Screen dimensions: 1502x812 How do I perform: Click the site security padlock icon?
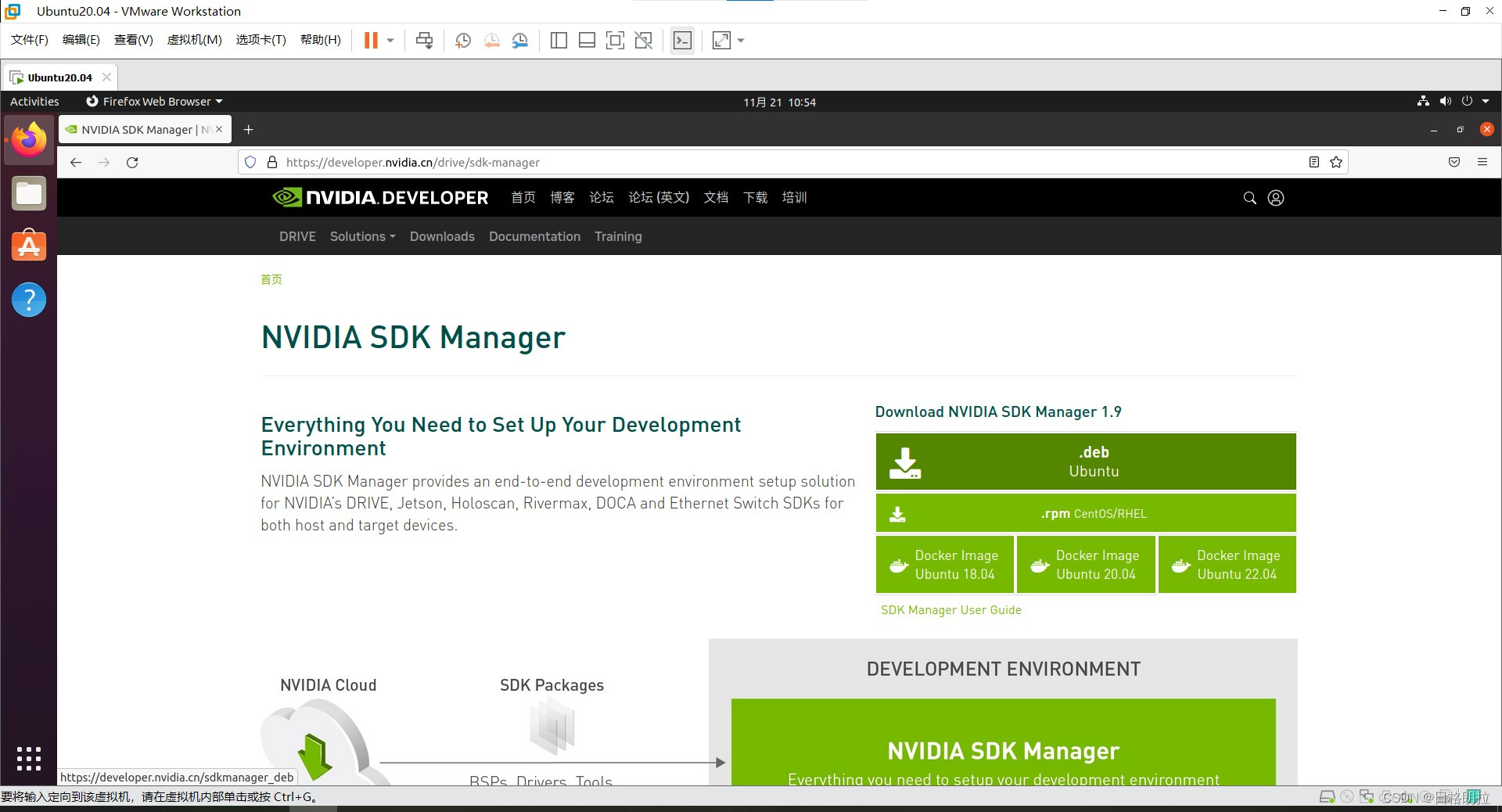[x=272, y=163]
